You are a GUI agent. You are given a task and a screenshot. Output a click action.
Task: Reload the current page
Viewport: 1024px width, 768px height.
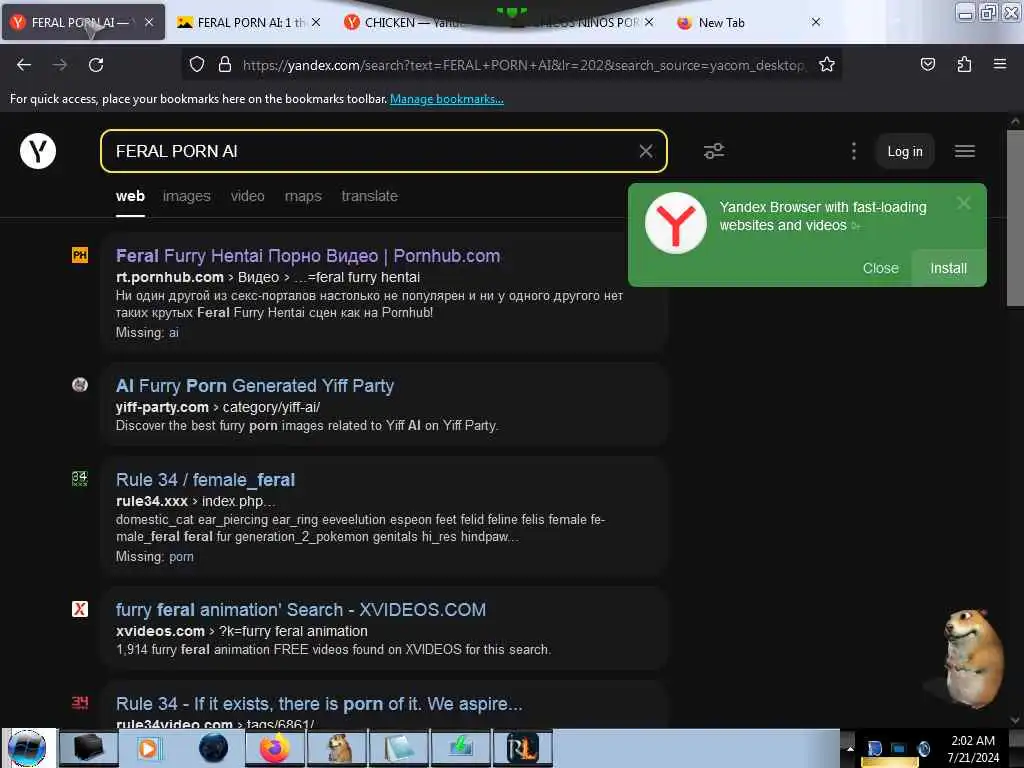point(96,65)
